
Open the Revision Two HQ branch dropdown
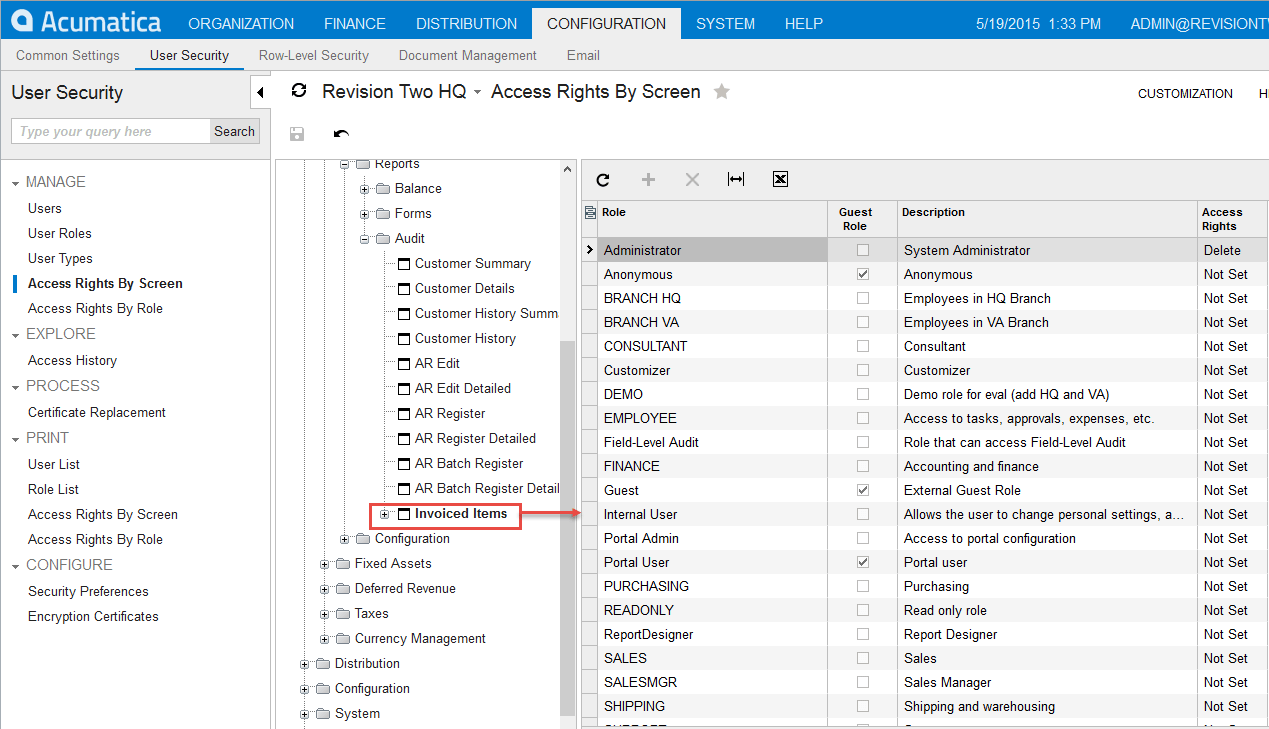(x=477, y=92)
